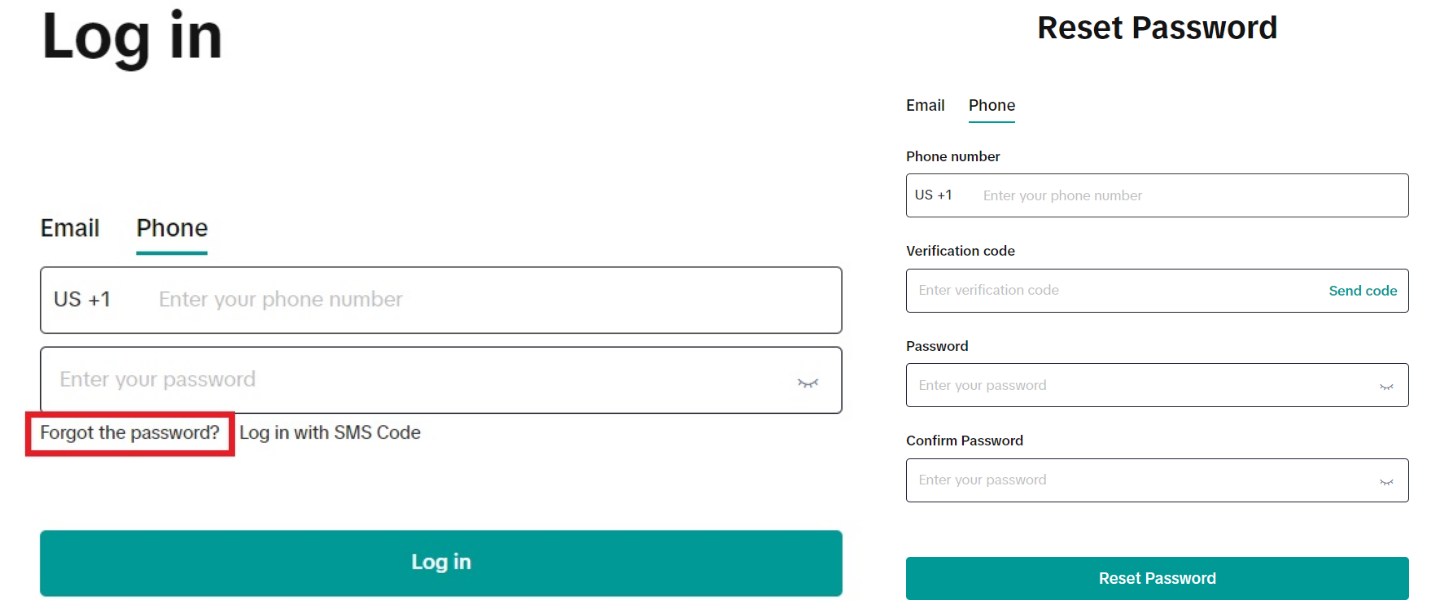The width and height of the screenshot is (1436, 609).
Task: Toggle visibility of Reset Password's Password field
Action: 1386,387
